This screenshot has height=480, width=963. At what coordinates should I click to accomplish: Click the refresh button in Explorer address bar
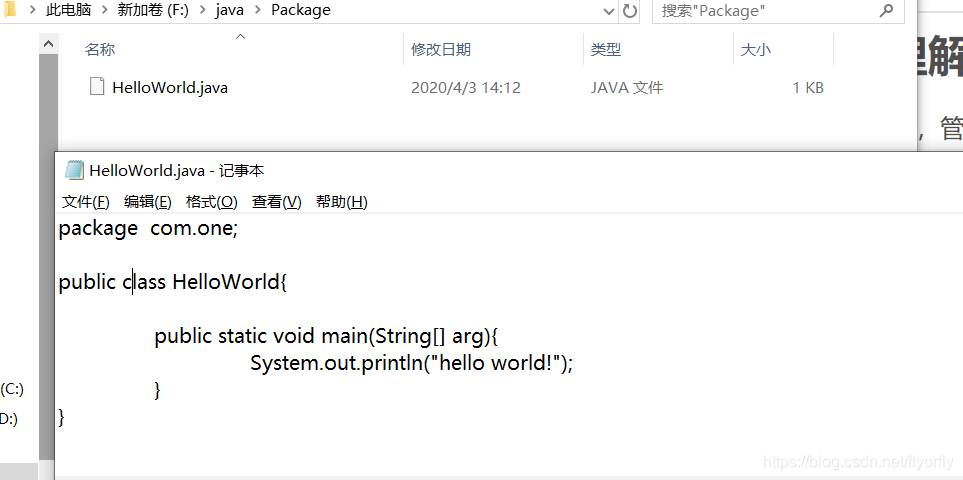coord(630,10)
